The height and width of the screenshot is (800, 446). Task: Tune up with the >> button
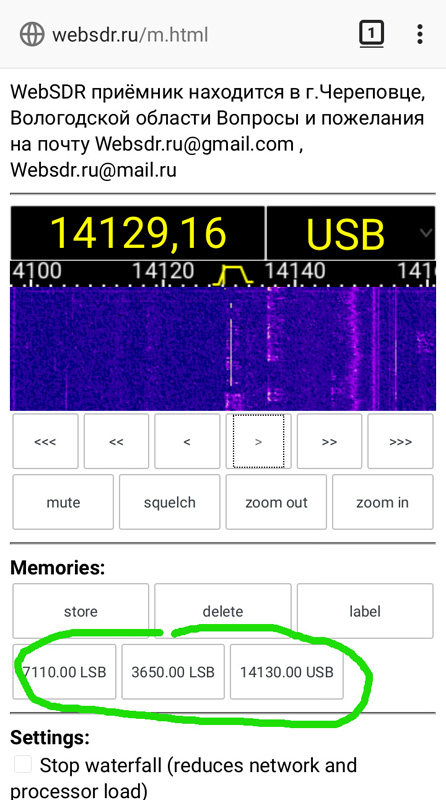coord(329,441)
